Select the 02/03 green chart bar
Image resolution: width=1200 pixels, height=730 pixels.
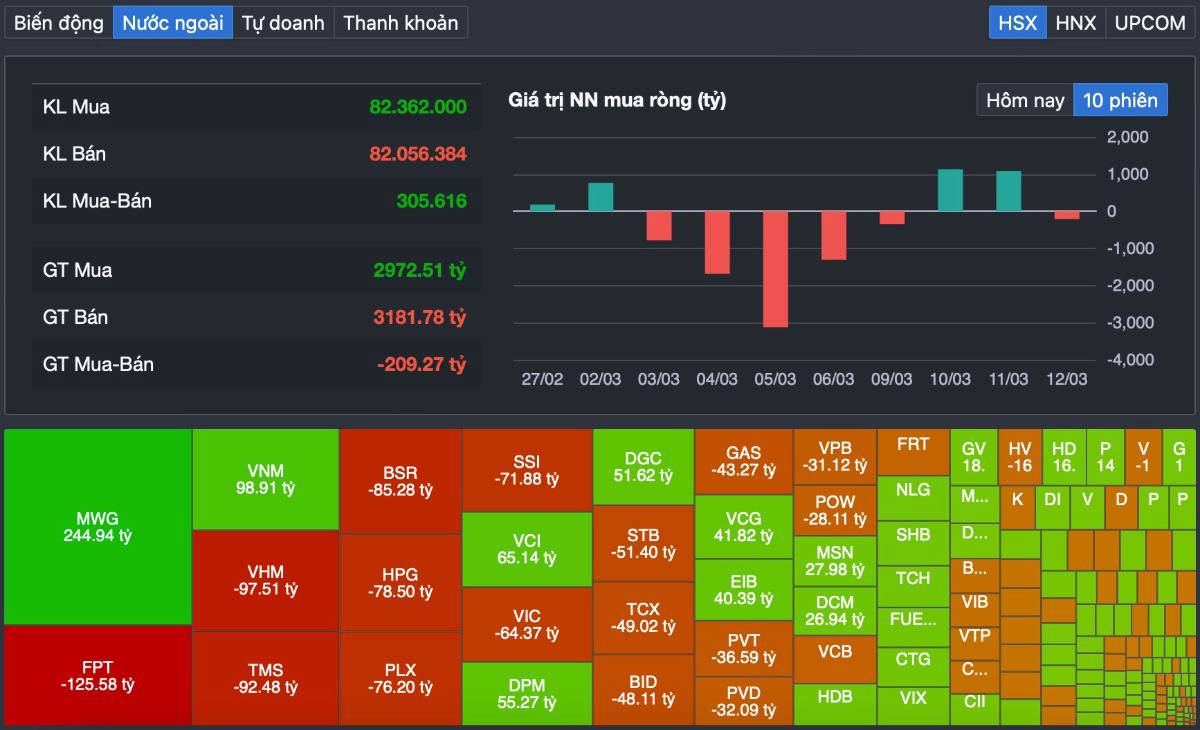click(600, 197)
